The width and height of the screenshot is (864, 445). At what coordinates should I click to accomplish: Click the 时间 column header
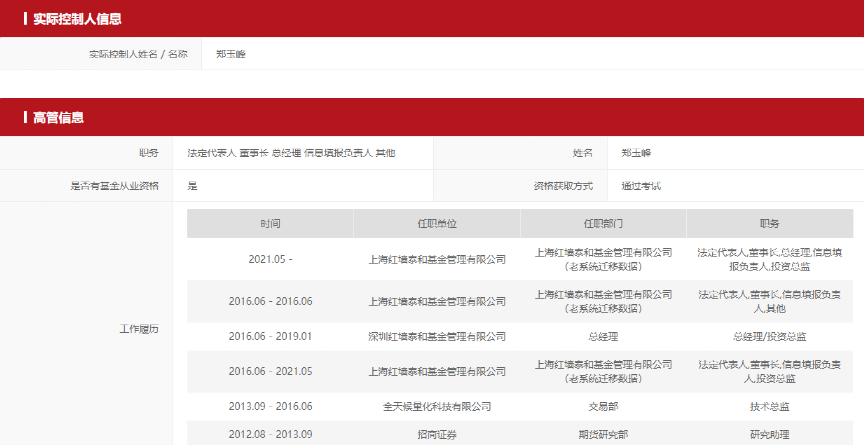click(270, 223)
